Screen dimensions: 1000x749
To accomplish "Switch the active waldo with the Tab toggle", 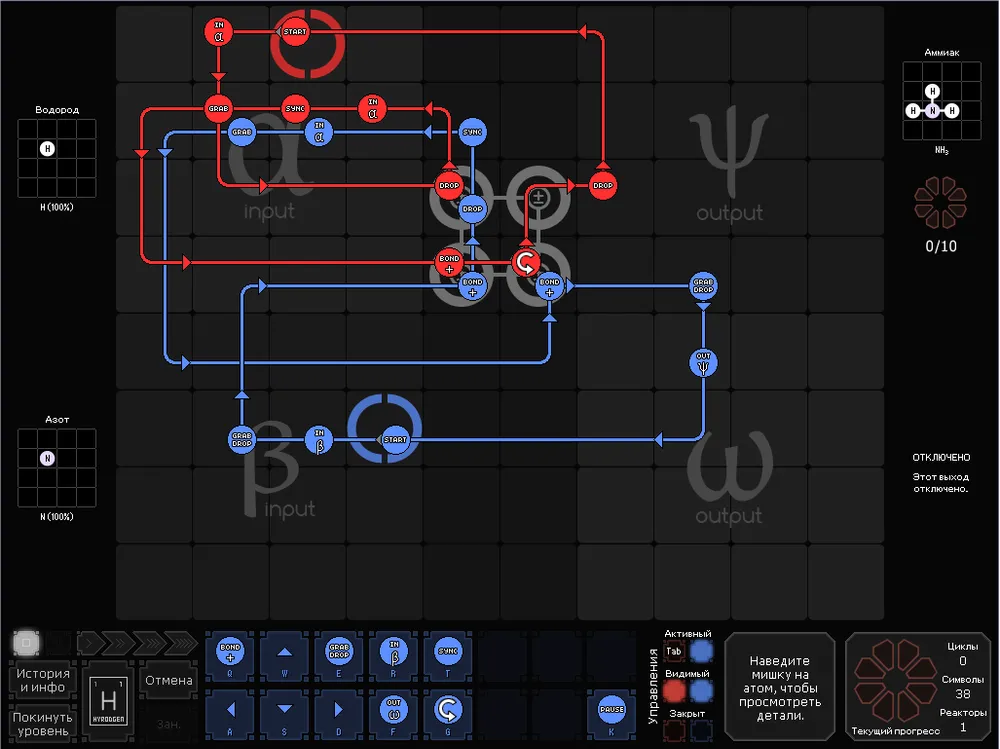I will [675, 651].
